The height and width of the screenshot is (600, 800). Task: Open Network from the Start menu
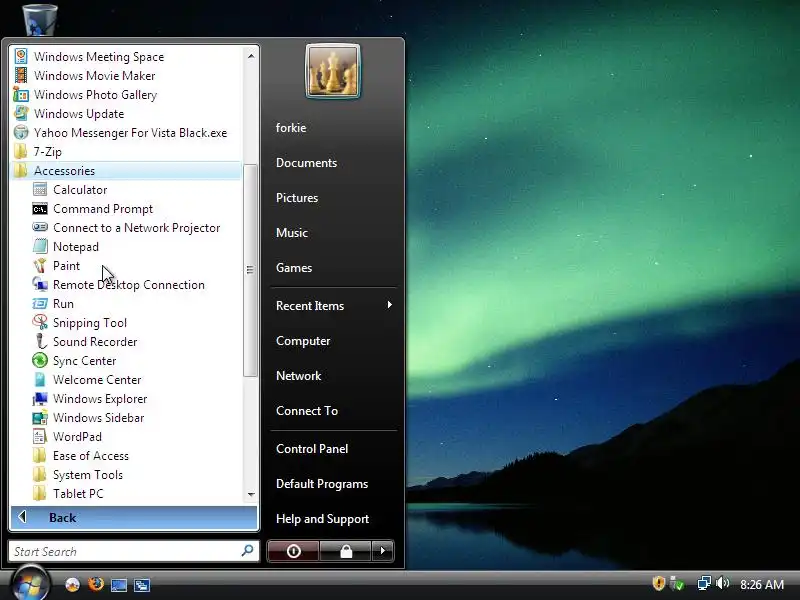tap(298, 376)
